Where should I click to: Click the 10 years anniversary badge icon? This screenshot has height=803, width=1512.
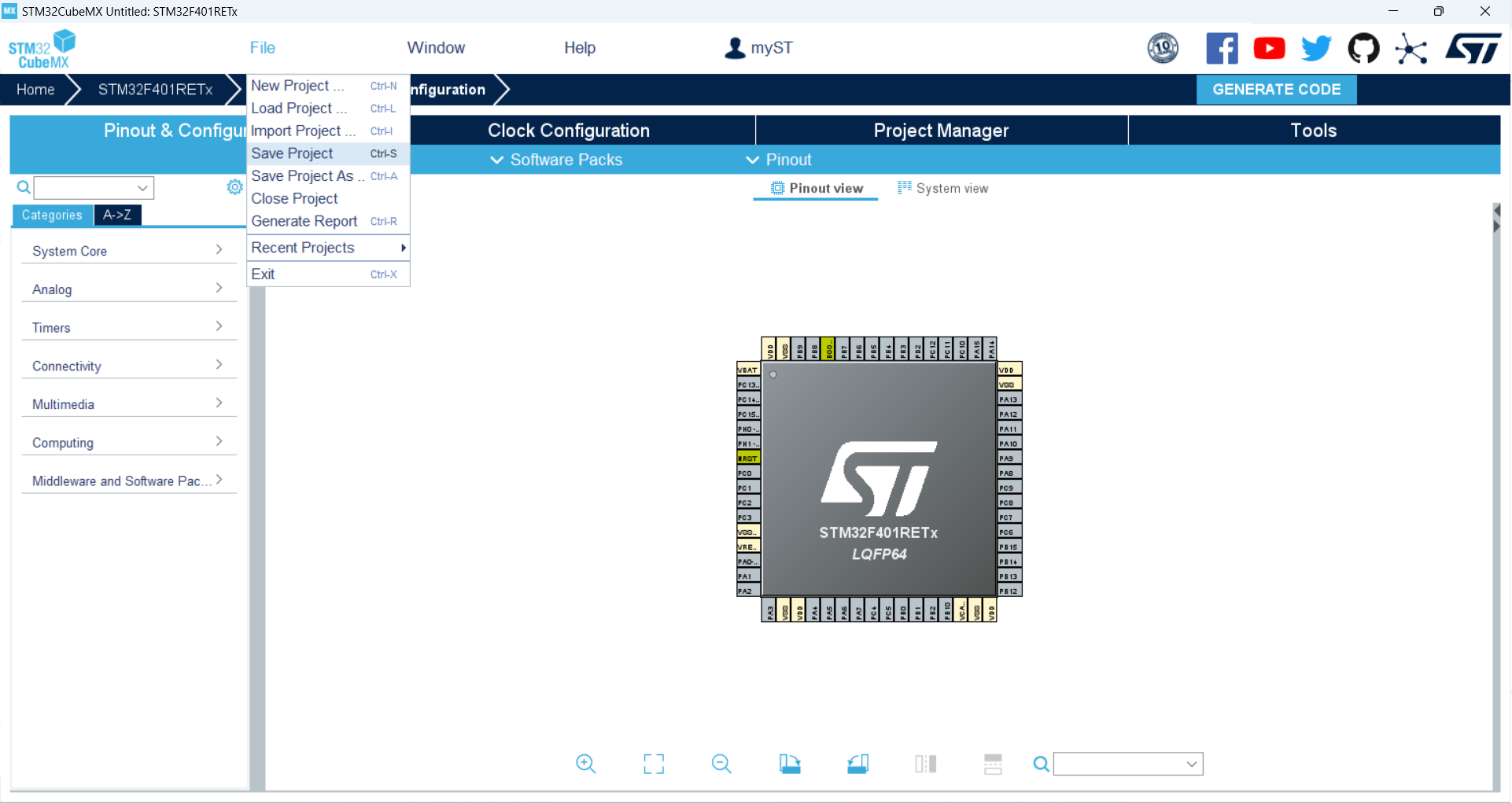1163,48
